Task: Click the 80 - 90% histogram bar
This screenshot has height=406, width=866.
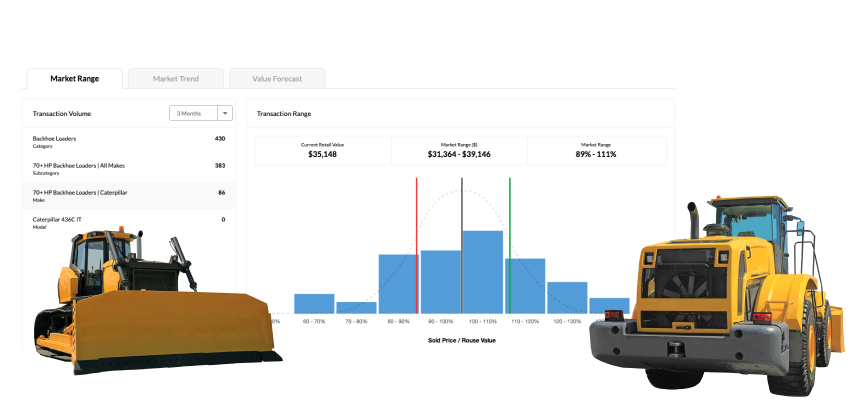Action: click(398, 284)
